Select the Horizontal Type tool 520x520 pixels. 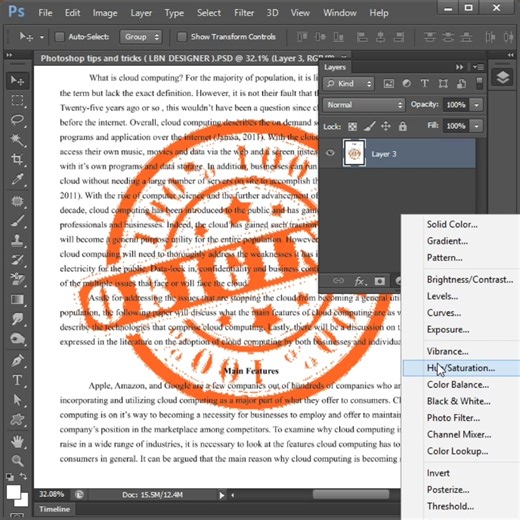pyautogui.click(x=17, y=380)
